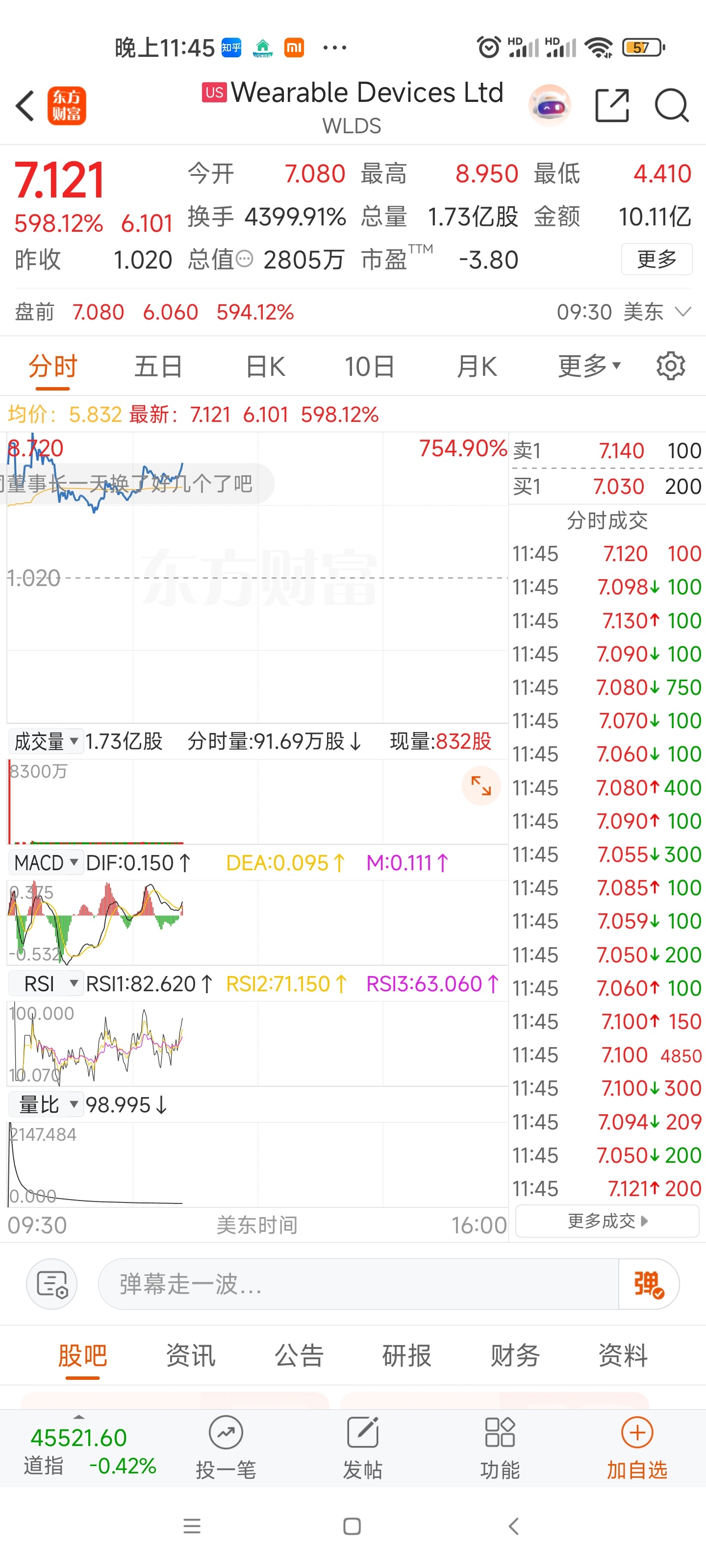Viewport: 706px width, 1568px height.
Task: Tap the RSI sub-chart
Action: [257, 1043]
